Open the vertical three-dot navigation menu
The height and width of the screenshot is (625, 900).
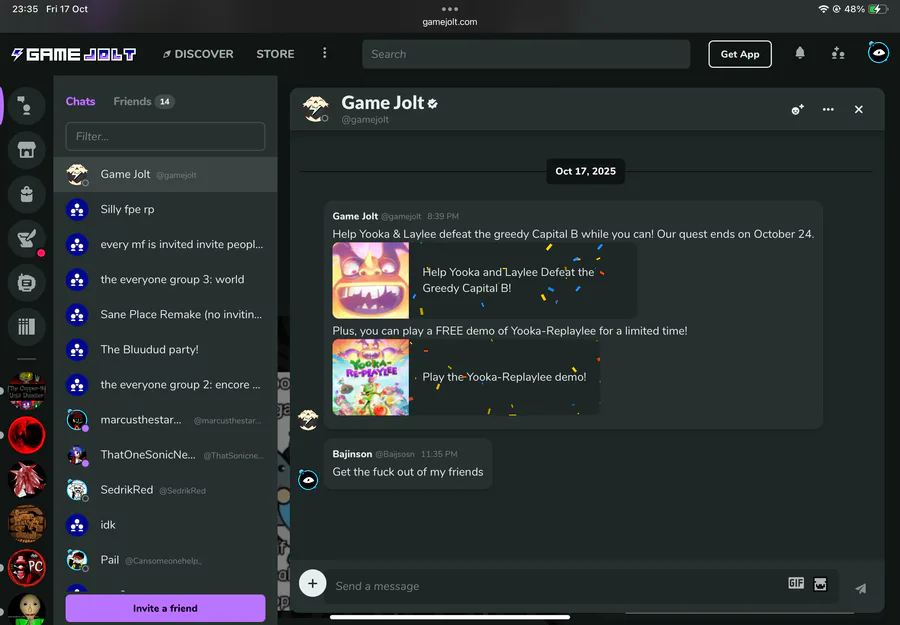324,53
